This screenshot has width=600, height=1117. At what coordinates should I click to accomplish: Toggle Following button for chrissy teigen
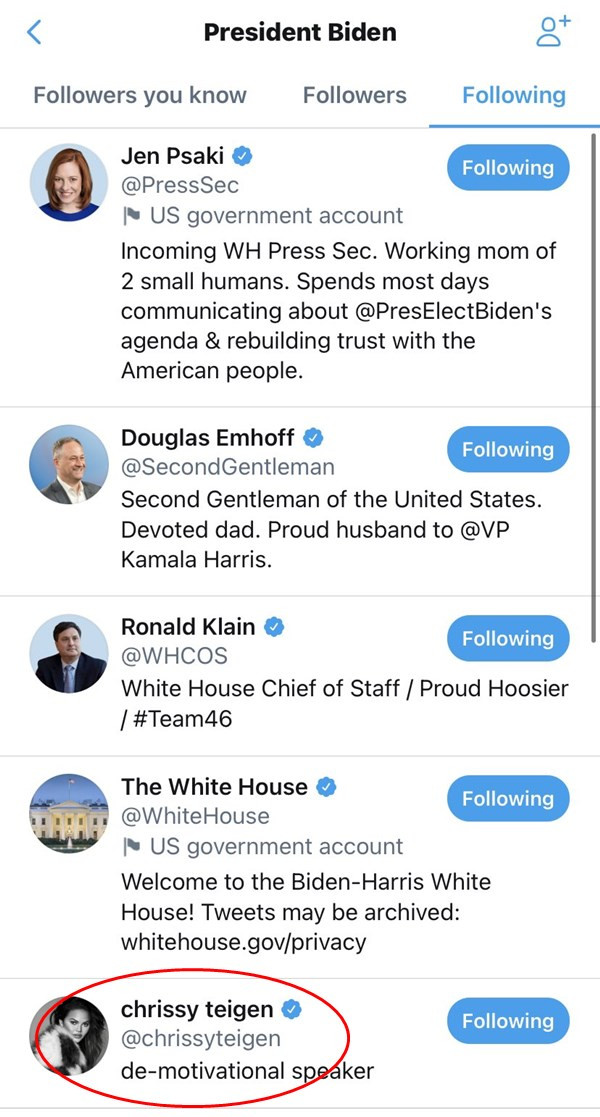click(508, 1021)
